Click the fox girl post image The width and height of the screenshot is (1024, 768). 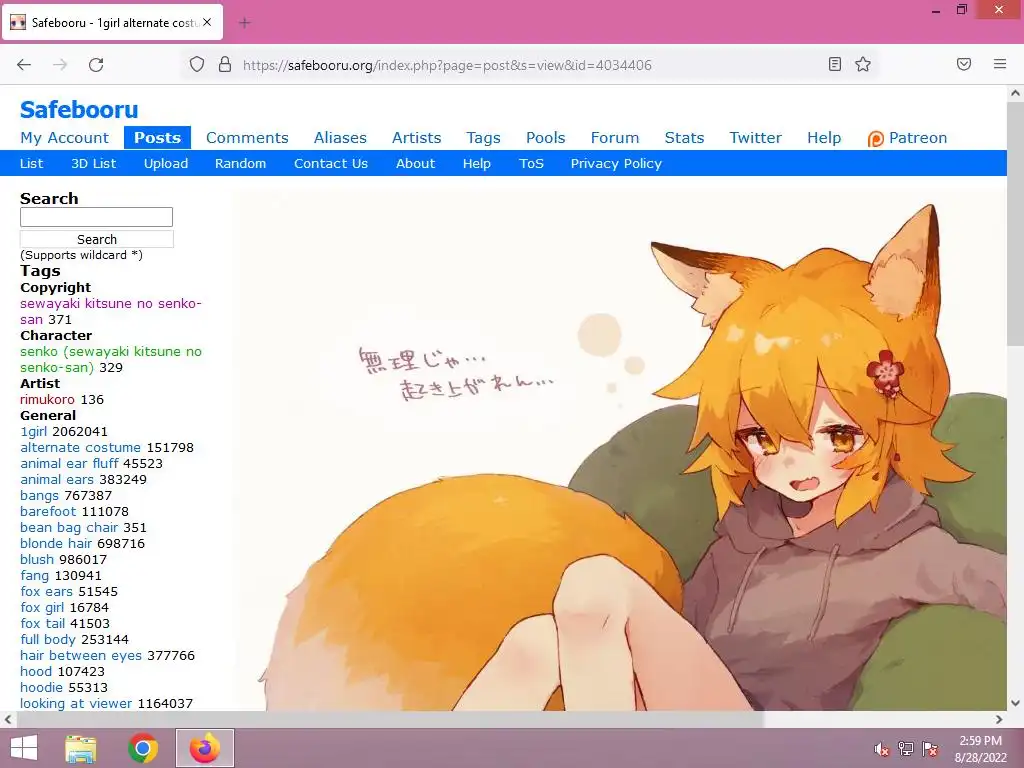tap(620, 449)
